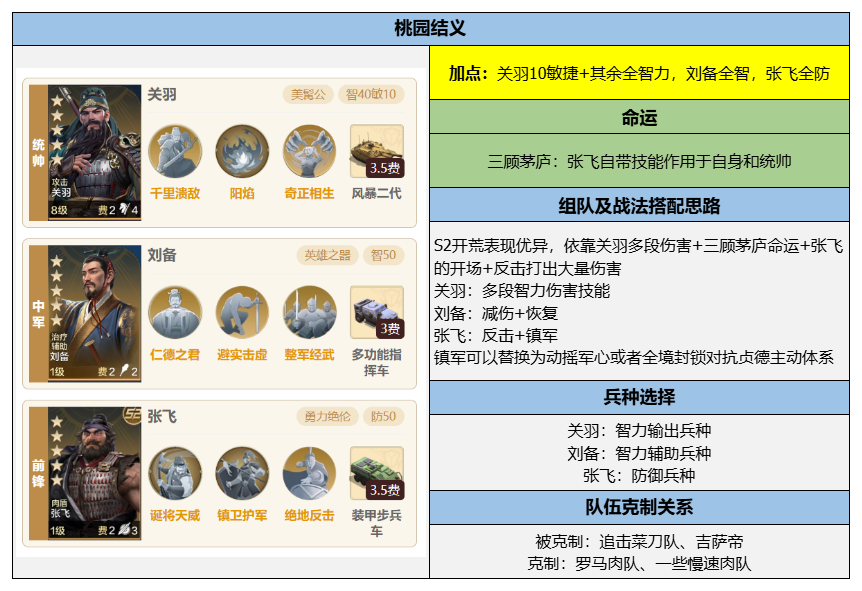This screenshot has height=591, width=862.
Task: Click the 关羽：多段智力伤害技能 line
Action: point(522,291)
